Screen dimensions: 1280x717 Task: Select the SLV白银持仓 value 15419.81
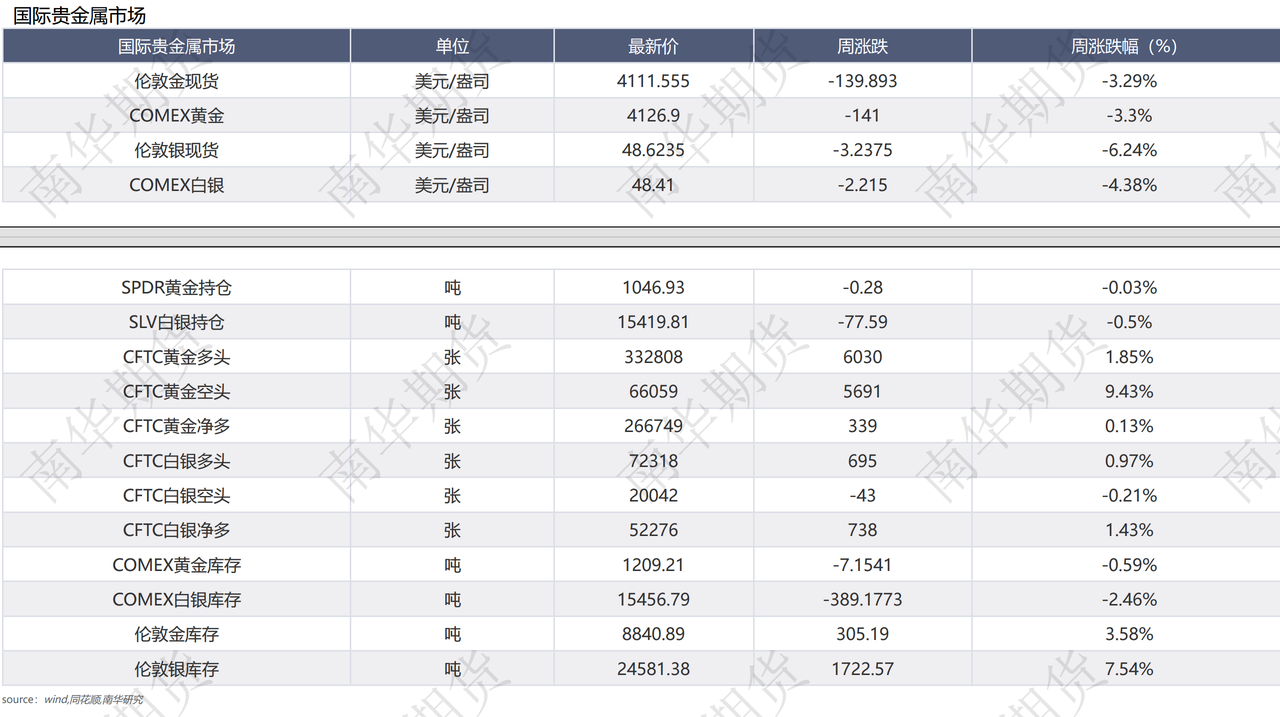click(x=653, y=322)
